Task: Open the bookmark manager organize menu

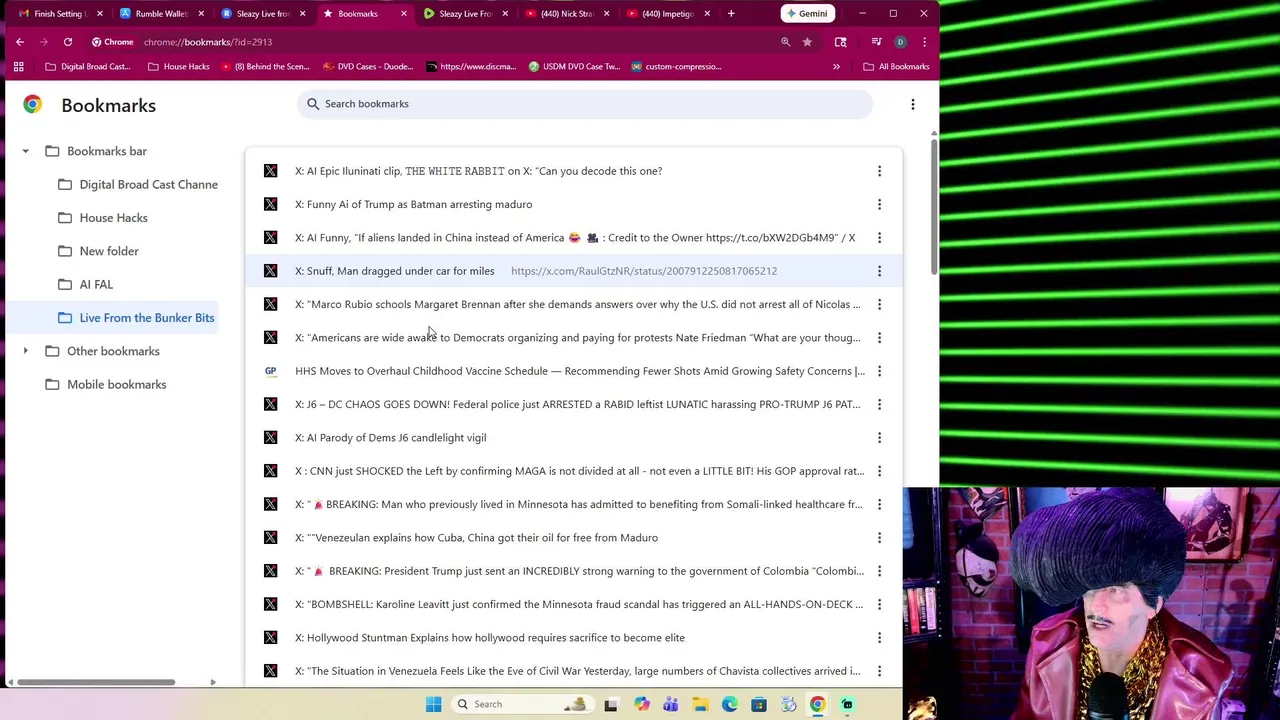Action: 912,104
